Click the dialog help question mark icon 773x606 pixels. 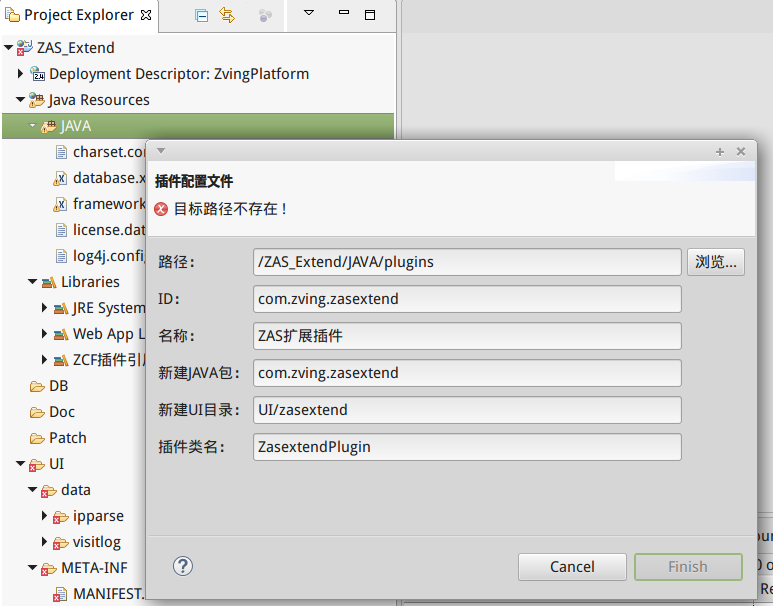(x=182, y=566)
